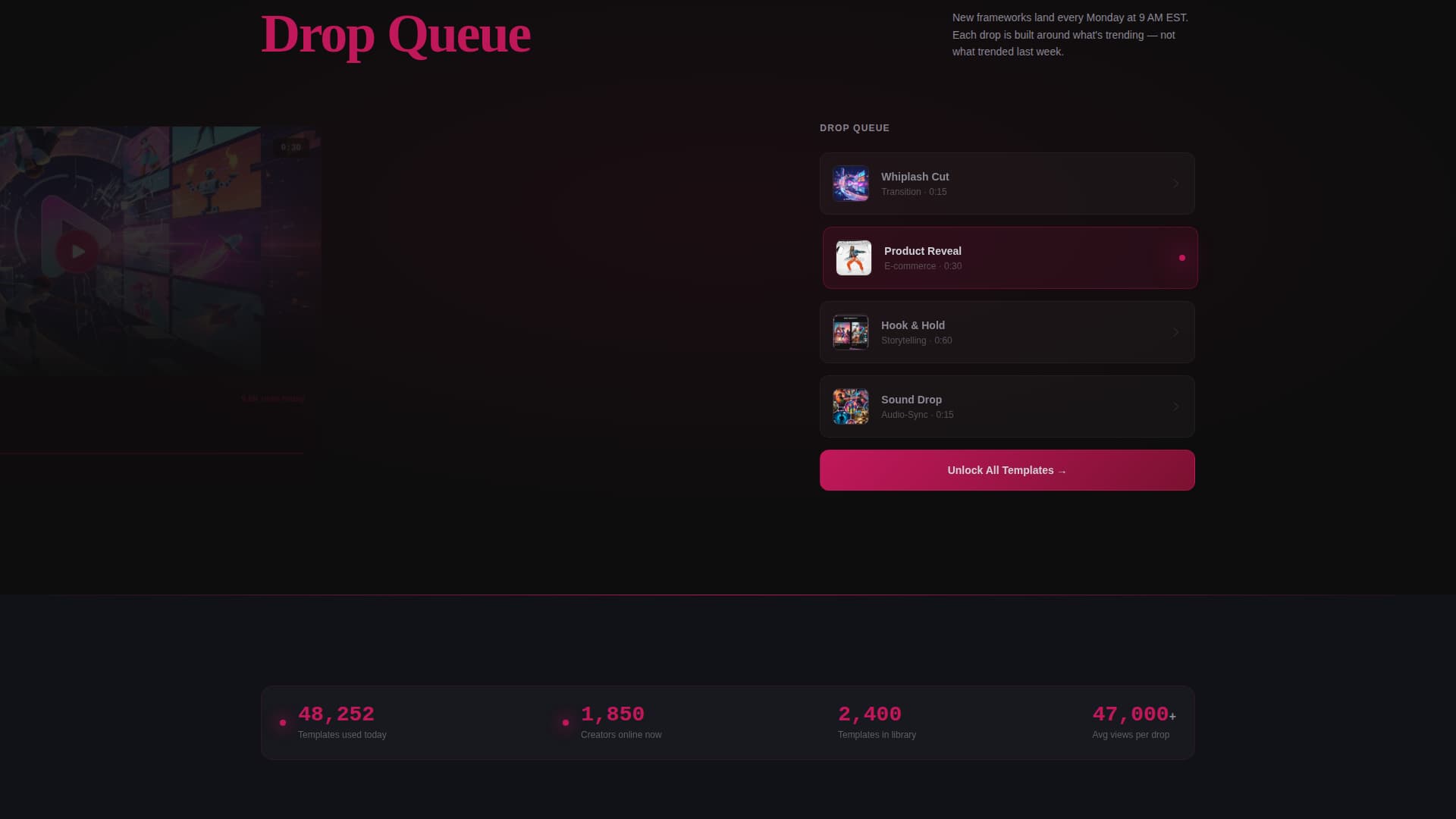Select the Whiplash Cut title in queue
The height and width of the screenshot is (819, 1456).
coord(915,177)
